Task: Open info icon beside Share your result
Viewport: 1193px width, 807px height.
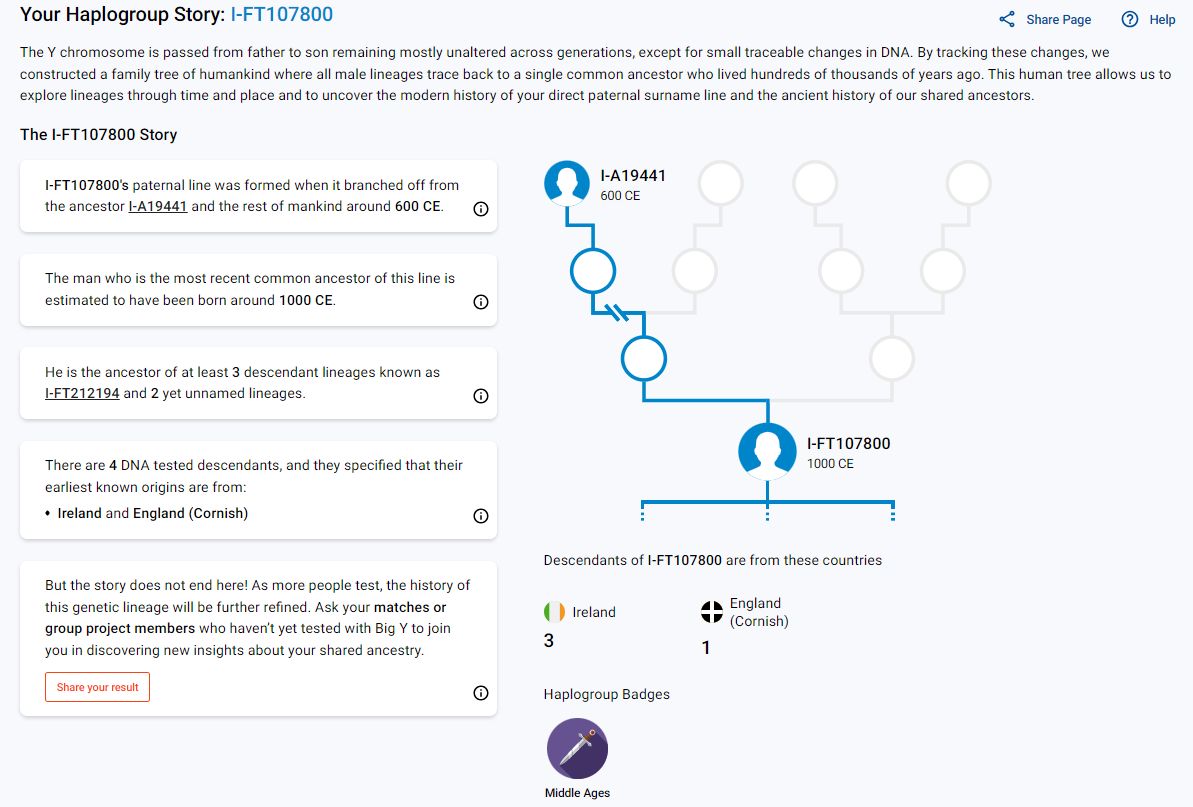Action: coord(481,693)
